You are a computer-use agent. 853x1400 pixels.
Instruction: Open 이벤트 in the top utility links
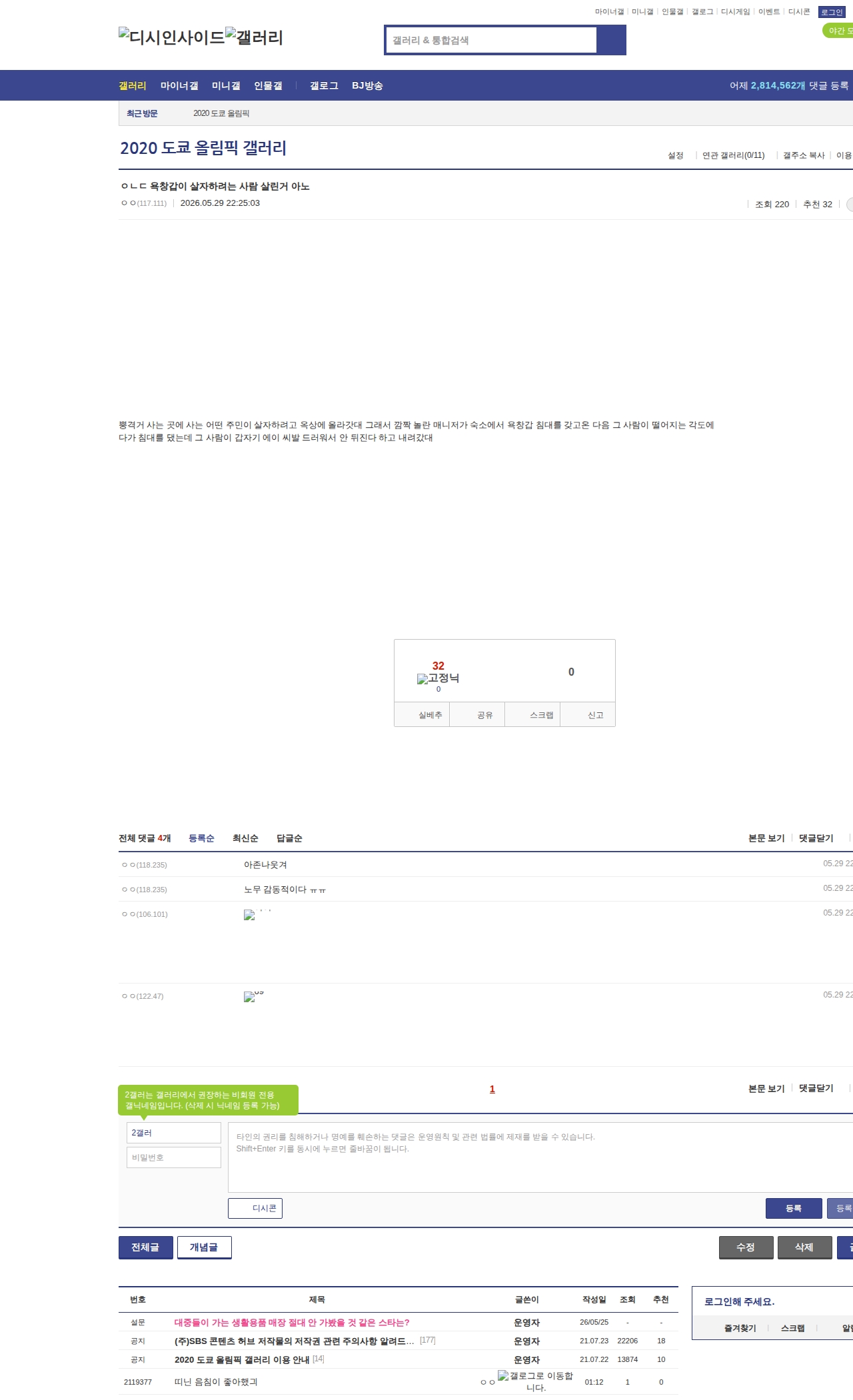(x=769, y=12)
